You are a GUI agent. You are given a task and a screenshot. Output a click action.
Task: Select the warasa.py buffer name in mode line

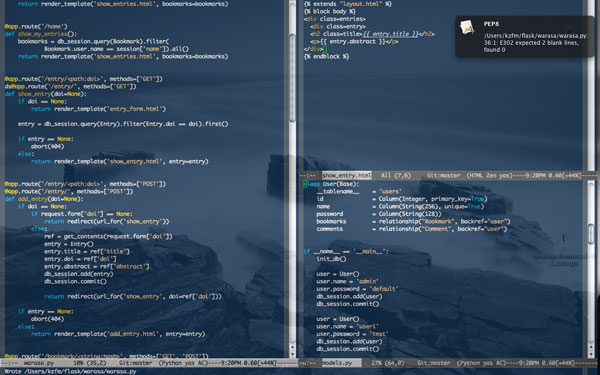coord(39,363)
